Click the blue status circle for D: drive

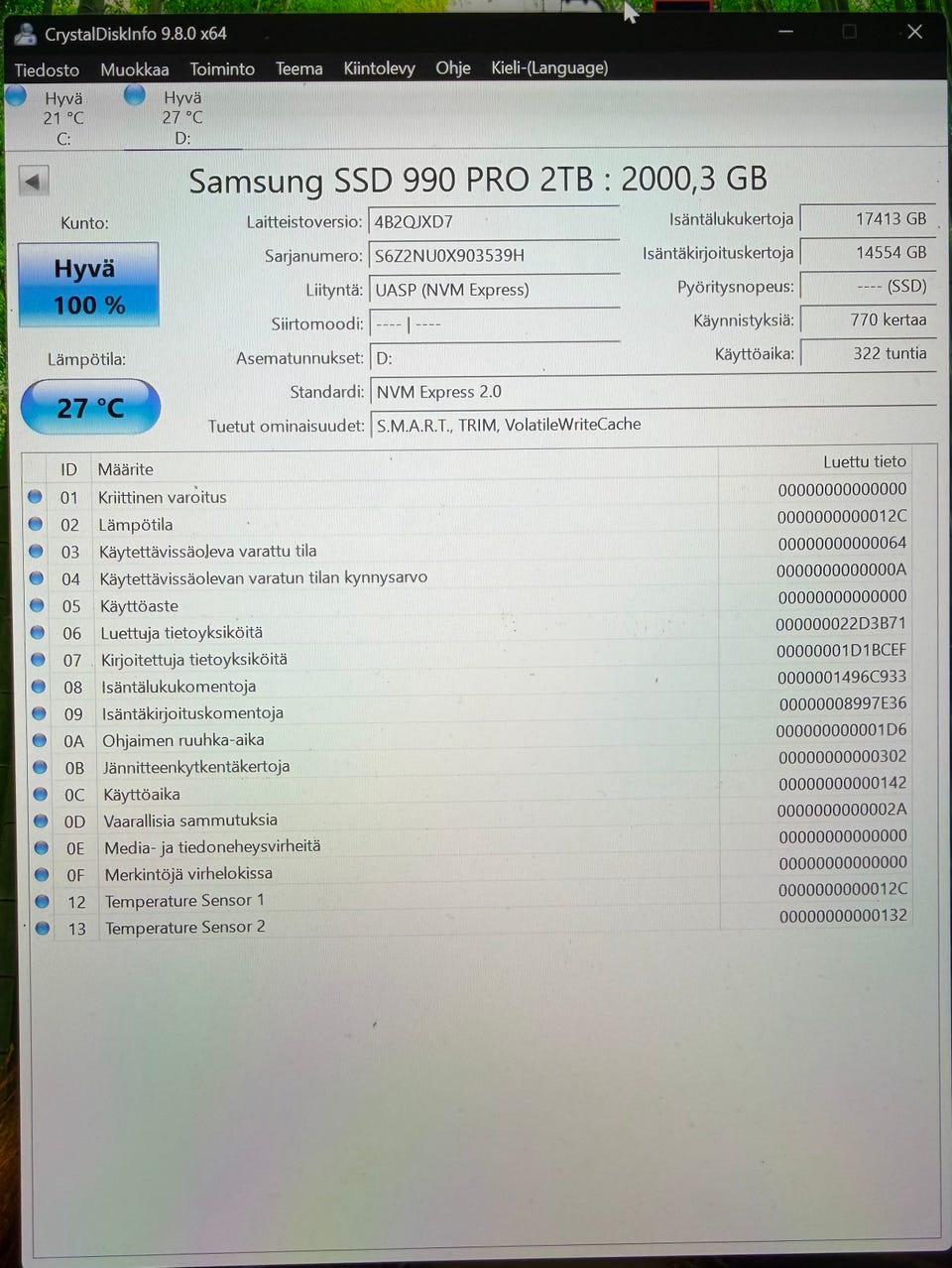coord(135,95)
